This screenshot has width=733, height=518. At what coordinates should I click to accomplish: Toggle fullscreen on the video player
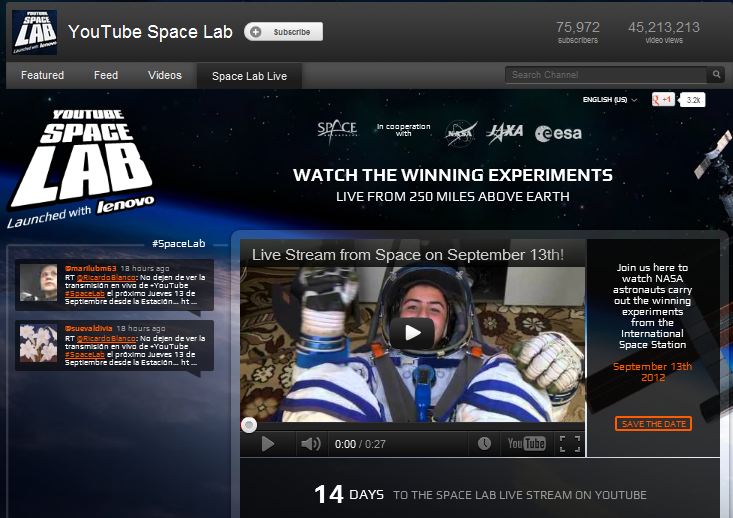pyautogui.click(x=570, y=444)
